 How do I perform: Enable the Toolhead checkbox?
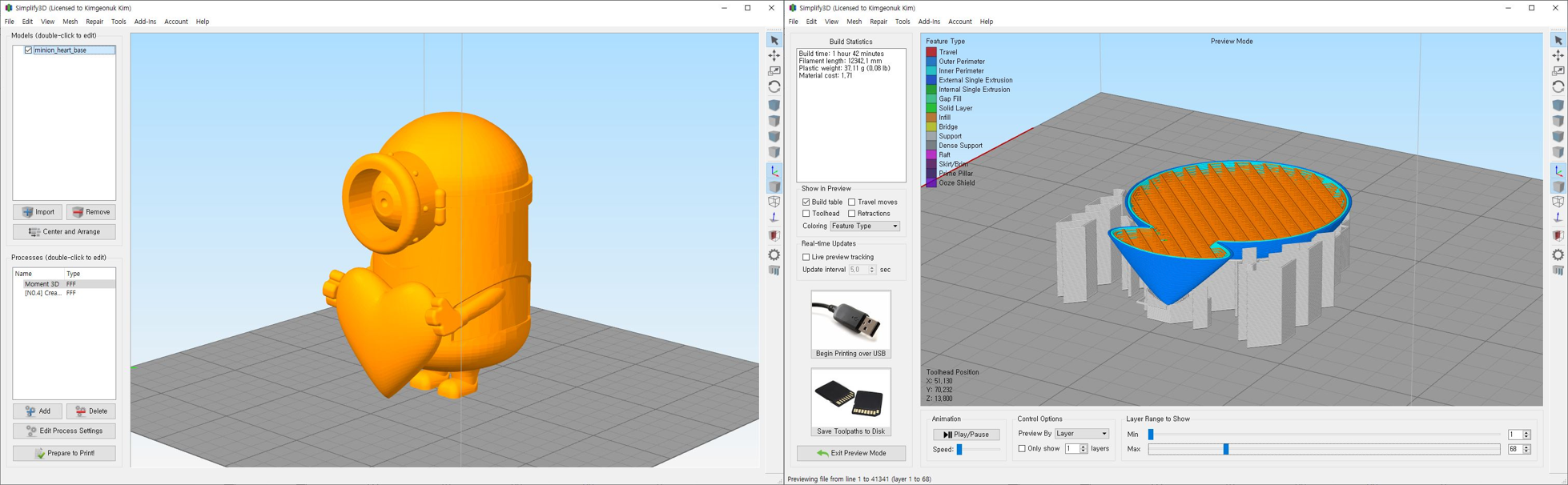pyautogui.click(x=806, y=214)
